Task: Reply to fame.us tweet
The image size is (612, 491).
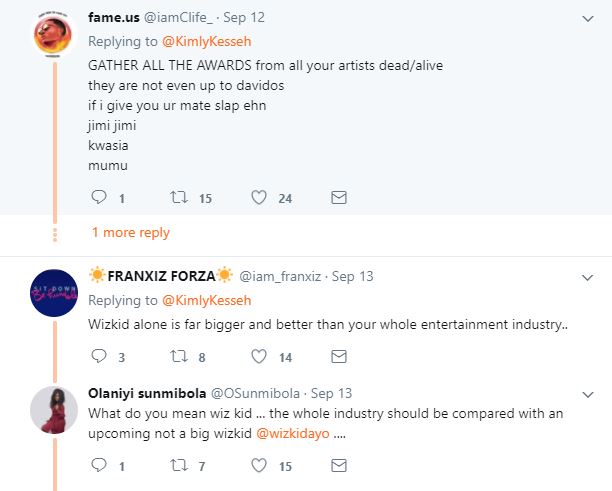Action: (x=99, y=198)
